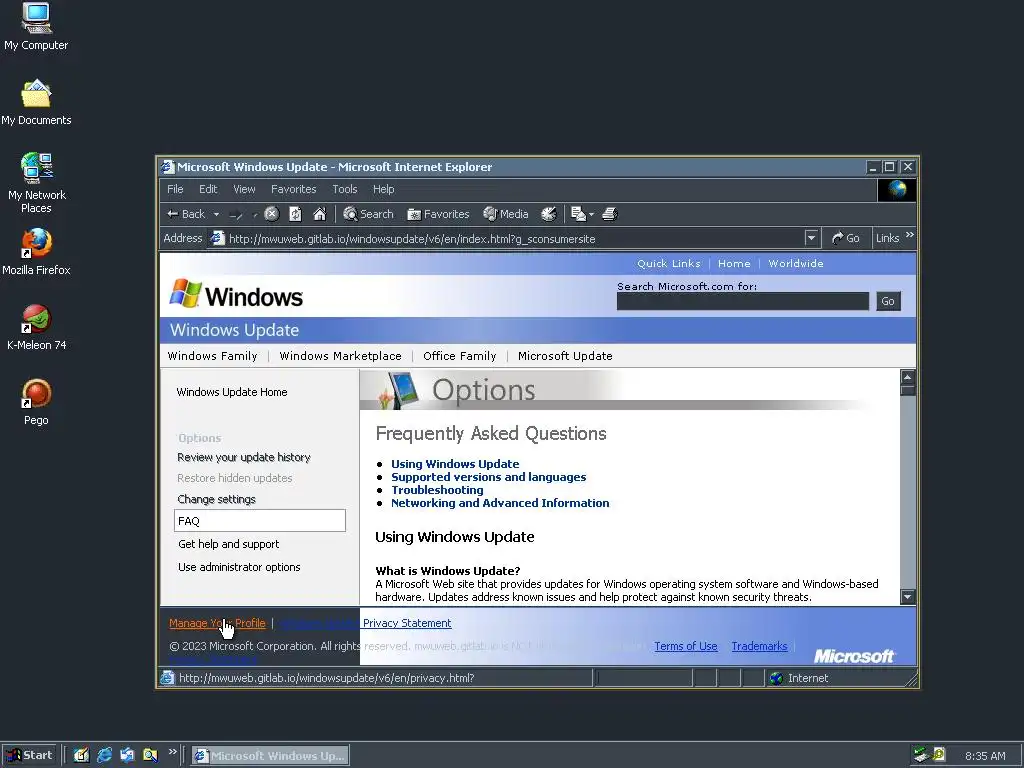The height and width of the screenshot is (768, 1024).
Task: Click the Microsoft Windows Update taskbar button
Action: (x=270, y=756)
